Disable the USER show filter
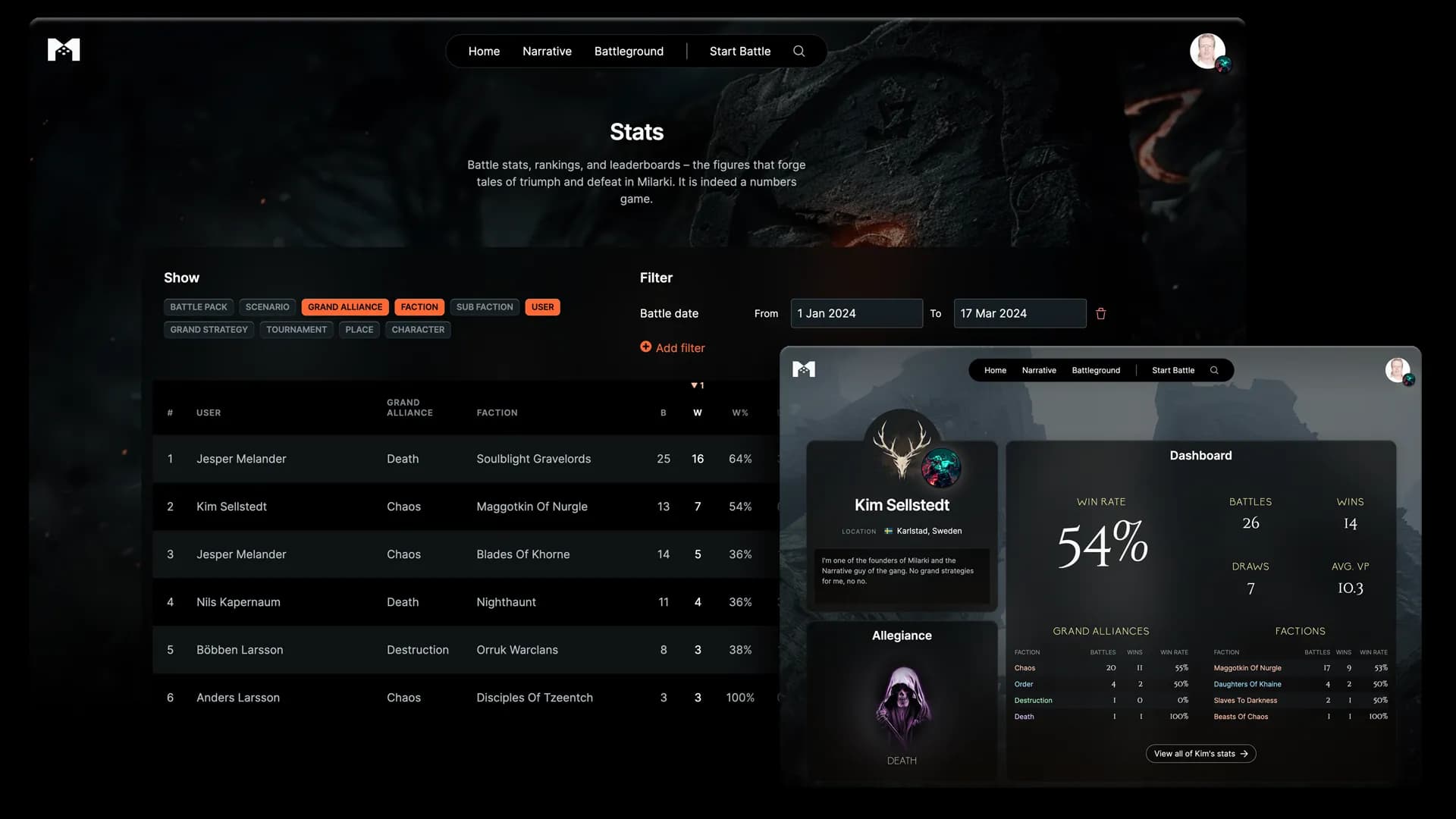The image size is (1456, 819). pyautogui.click(x=542, y=306)
